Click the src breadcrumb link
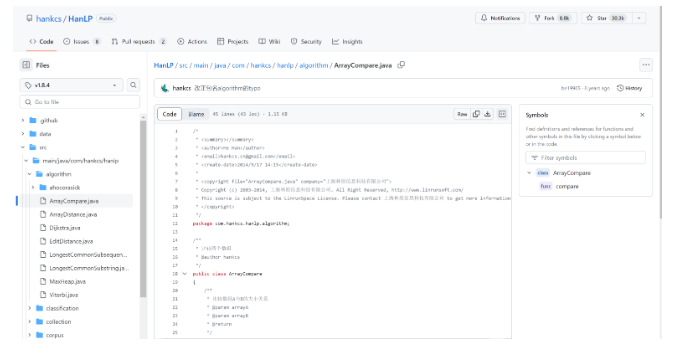673x360 pixels. [x=183, y=65]
